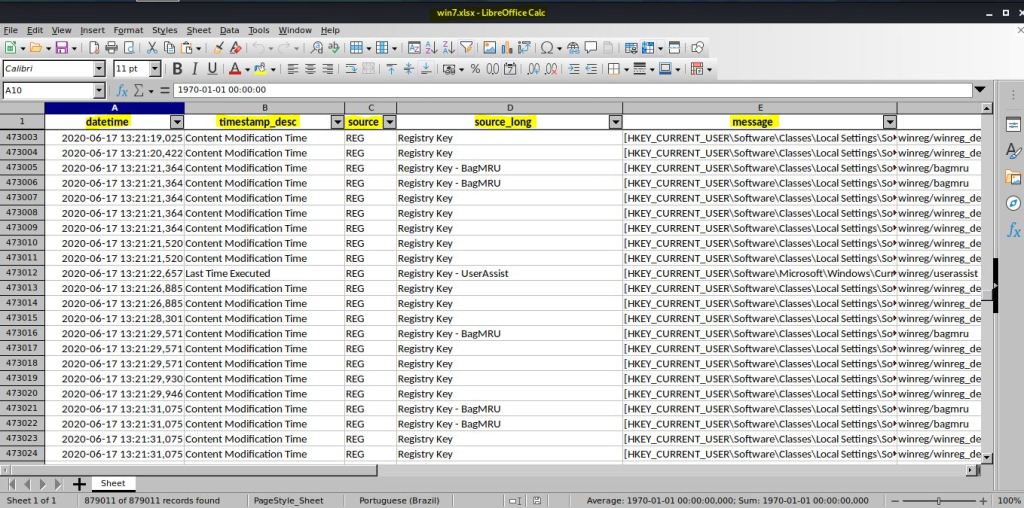1024x508 pixels.
Task: Toggle bold formatting
Action: [177, 69]
